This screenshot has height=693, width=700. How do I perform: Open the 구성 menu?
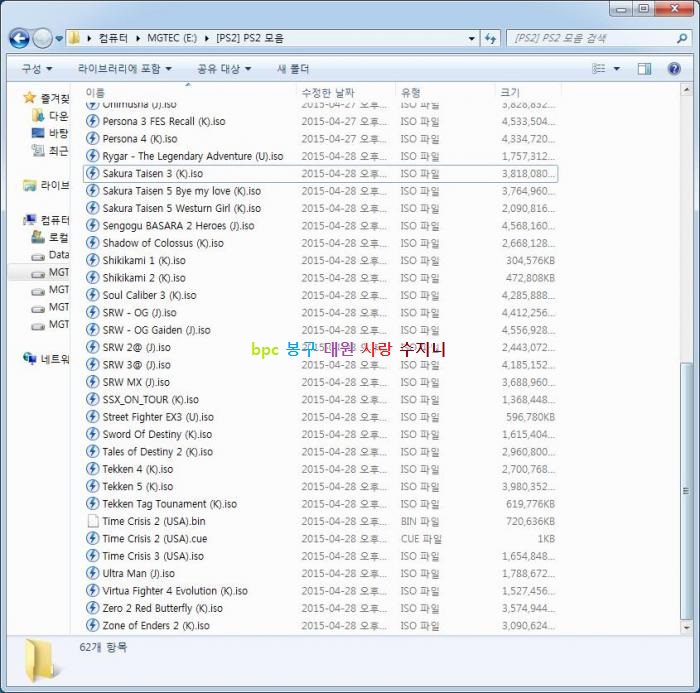point(37,69)
